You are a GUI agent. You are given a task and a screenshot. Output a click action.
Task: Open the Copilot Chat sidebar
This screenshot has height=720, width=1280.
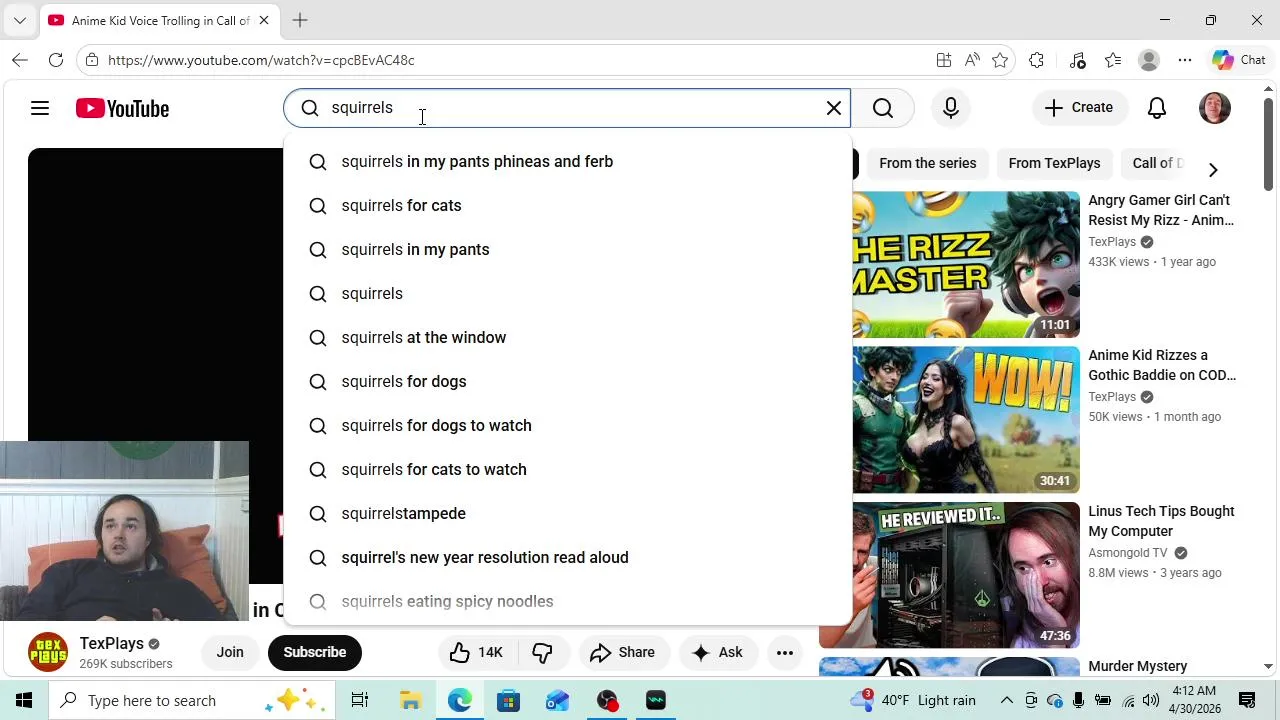pyautogui.click(x=1240, y=60)
